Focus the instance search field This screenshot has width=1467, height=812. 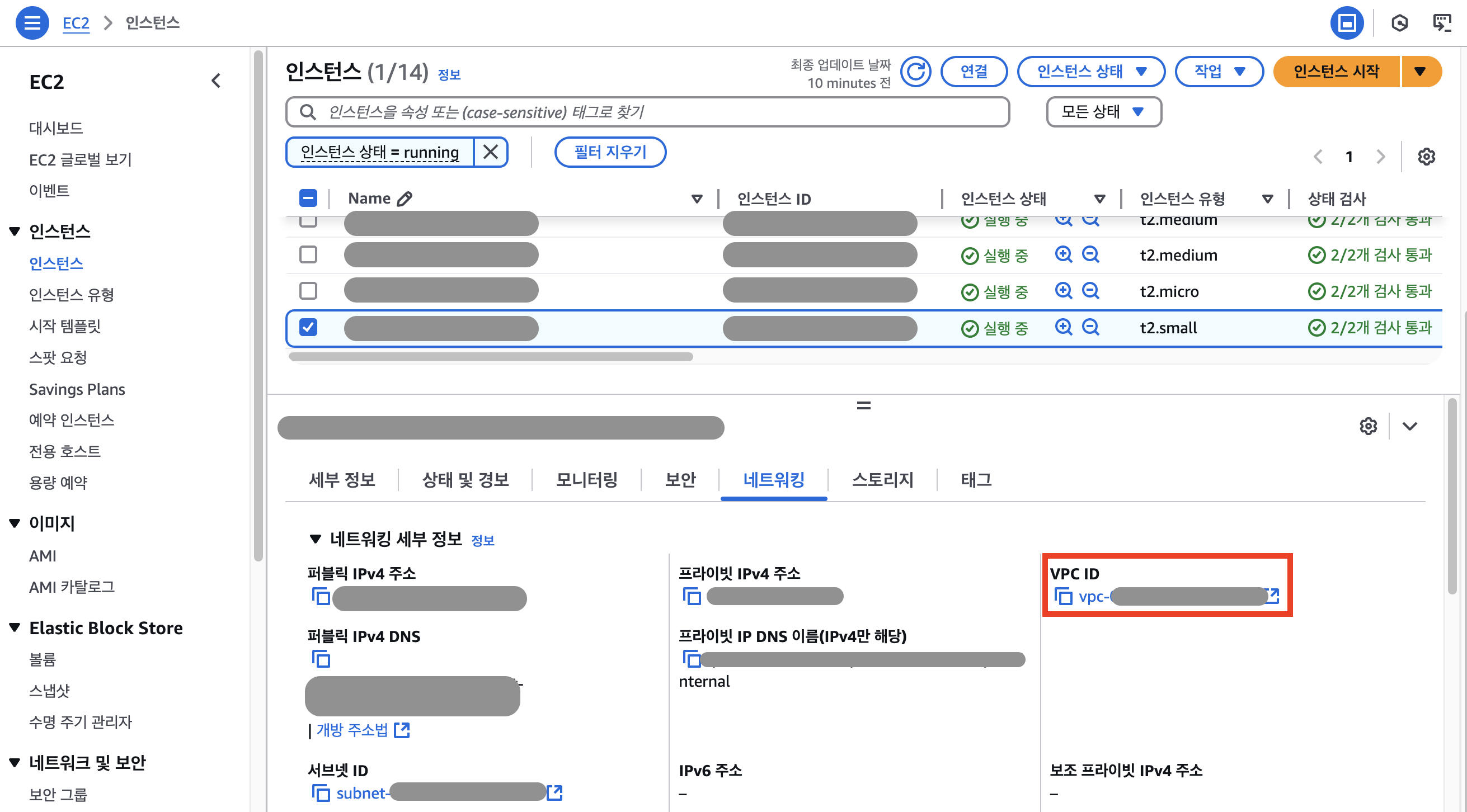point(647,112)
